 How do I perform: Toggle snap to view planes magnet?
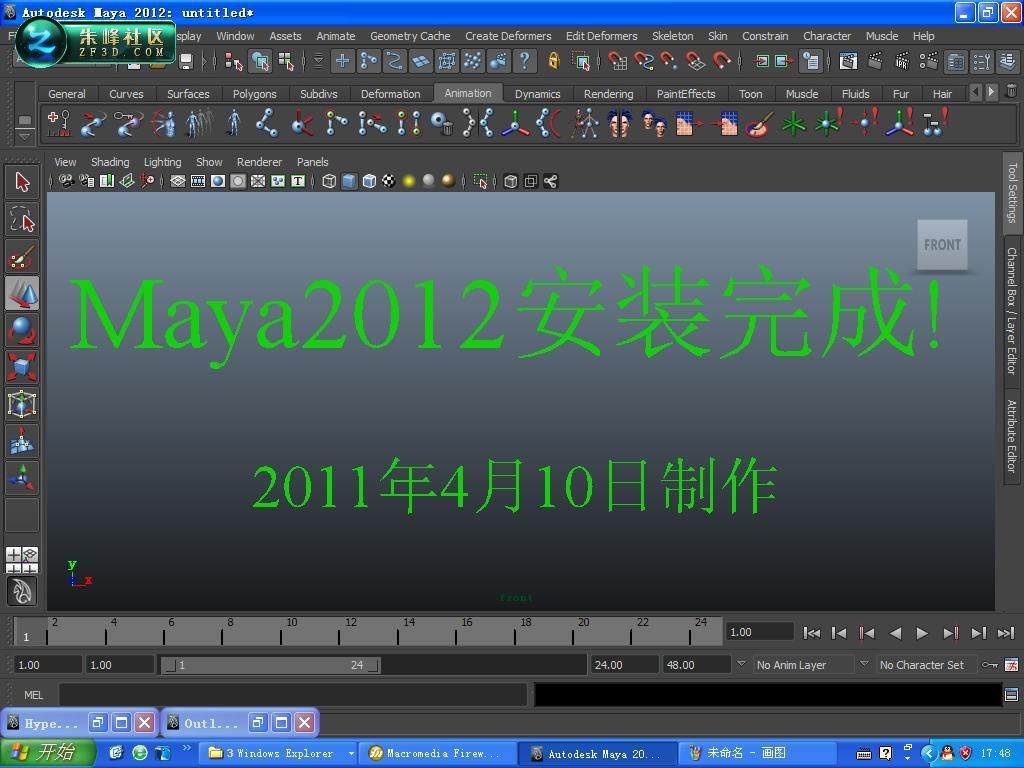695,61
